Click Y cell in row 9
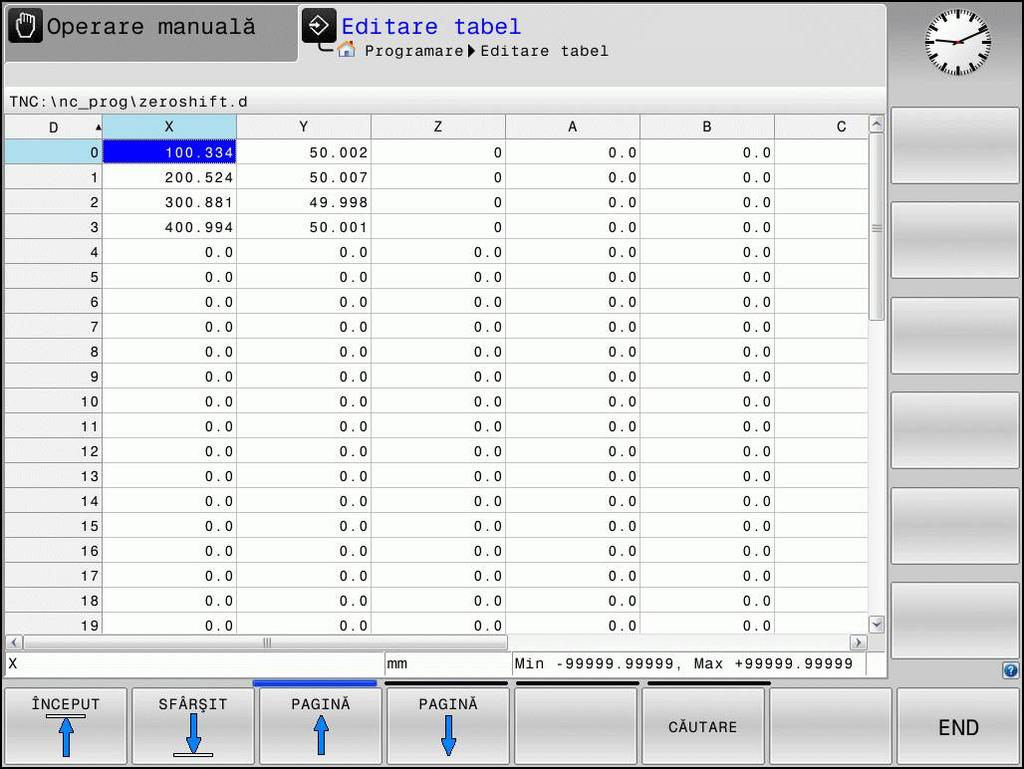Viewport: 1024px width, 769px height. point(304,376)
